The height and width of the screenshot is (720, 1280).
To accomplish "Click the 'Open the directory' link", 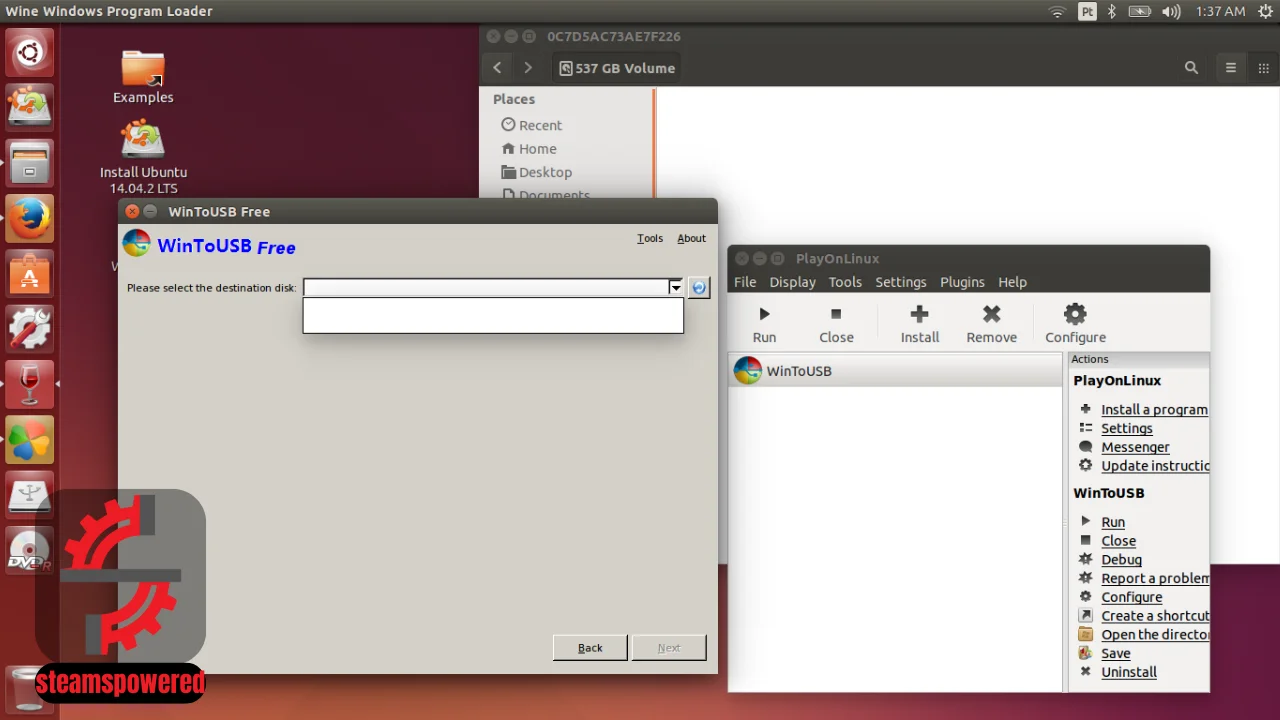I will click(1155, 635).
